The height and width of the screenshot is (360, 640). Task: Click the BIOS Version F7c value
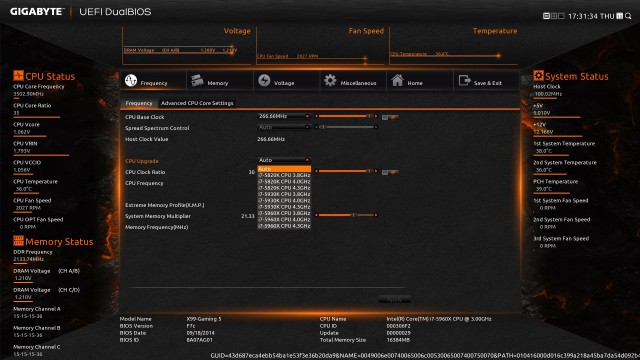click(191, 326)
